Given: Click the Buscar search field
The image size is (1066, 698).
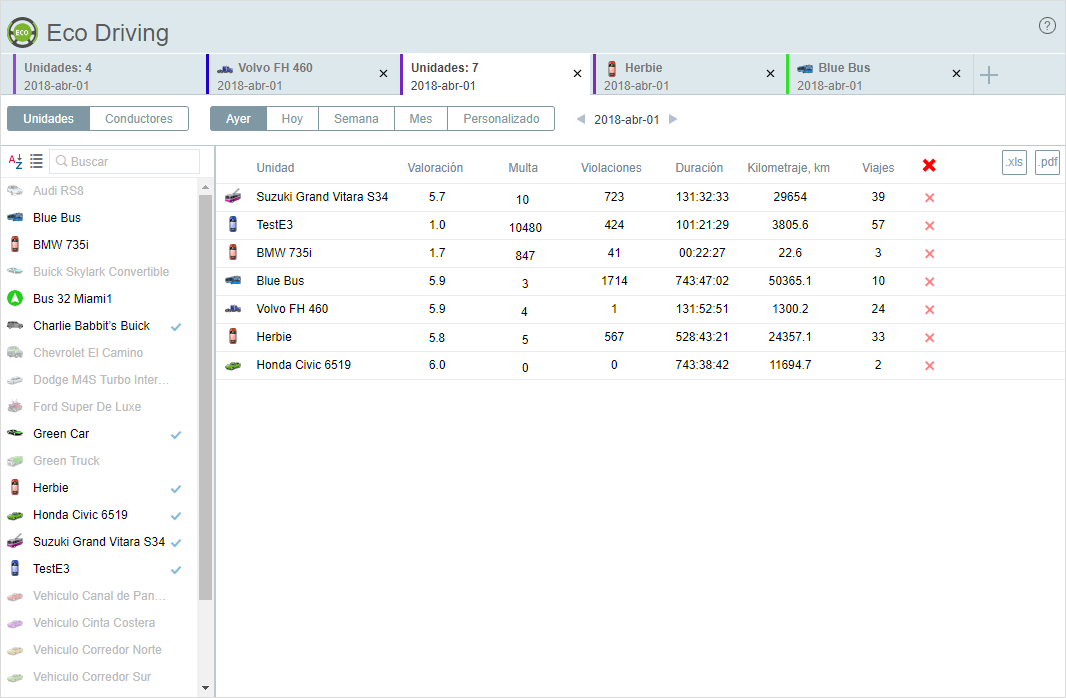Looking at the screenshot, I should [132, 161].
